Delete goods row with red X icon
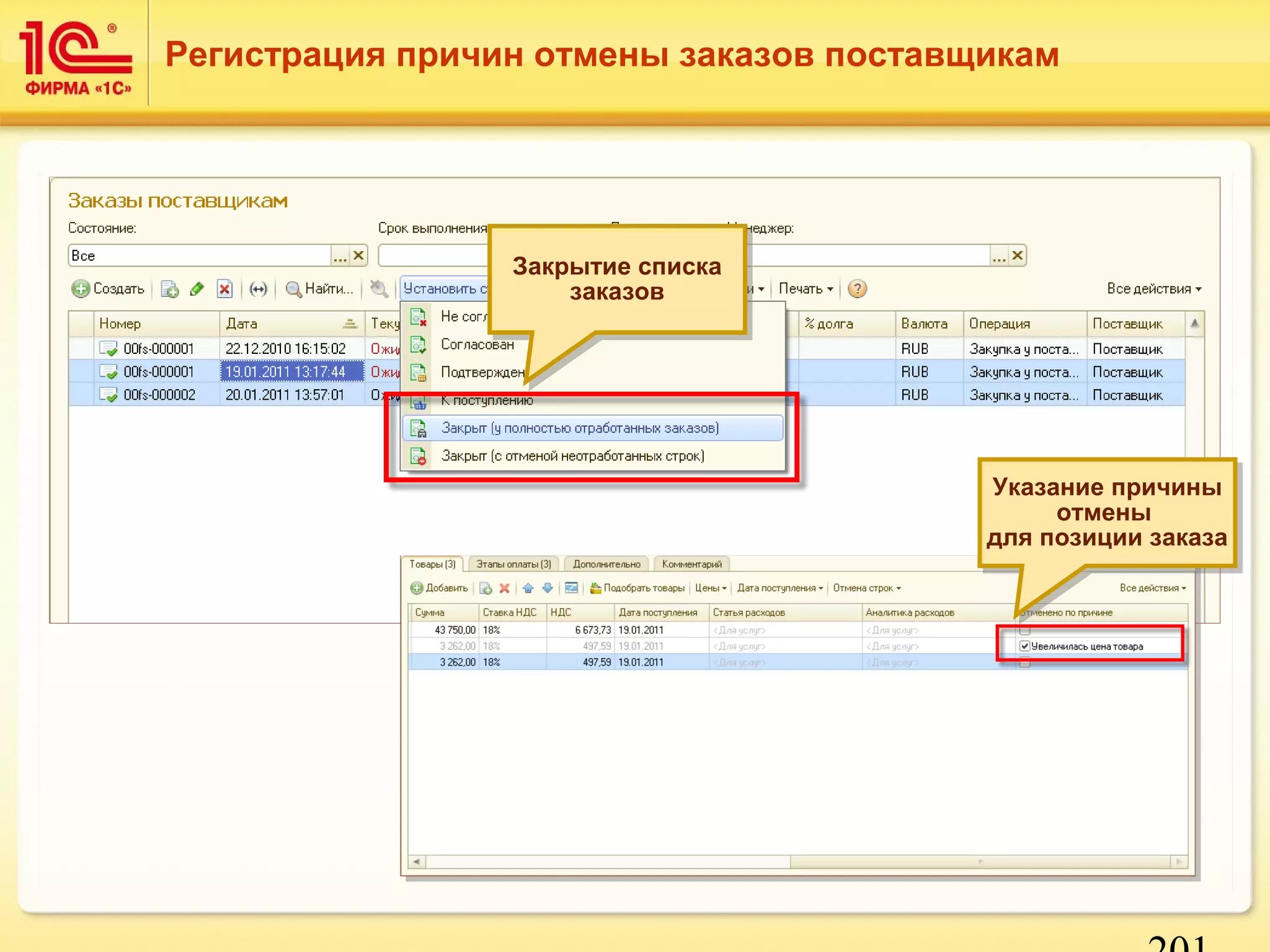Image resolution: width=1270 pixels, height=952 pixels. tap(504, 588)
